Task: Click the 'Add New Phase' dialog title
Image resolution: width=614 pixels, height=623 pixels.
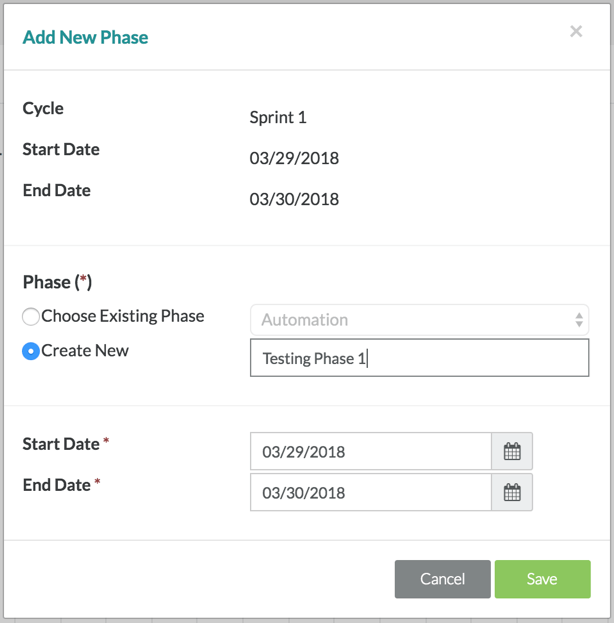Action: click(85, 37)
